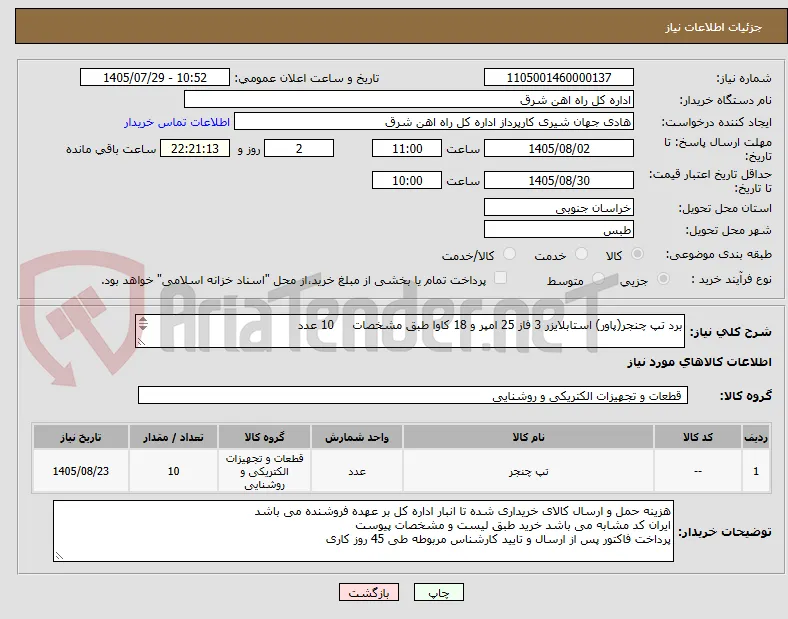Click the delivery province field خراسان جنوبی

point(559,208)
